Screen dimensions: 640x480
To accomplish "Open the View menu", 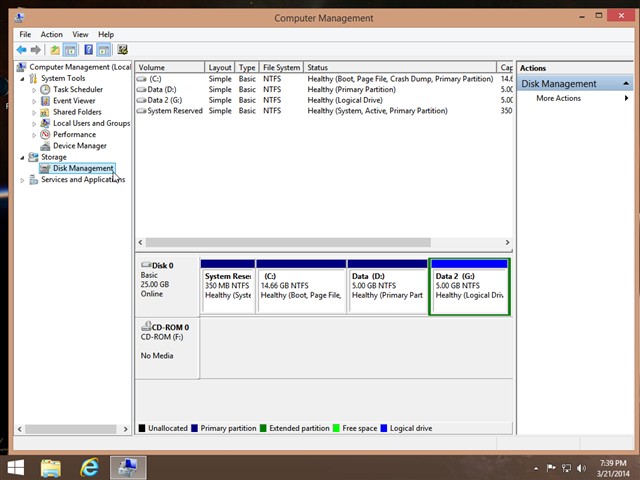I will point(80,34).
